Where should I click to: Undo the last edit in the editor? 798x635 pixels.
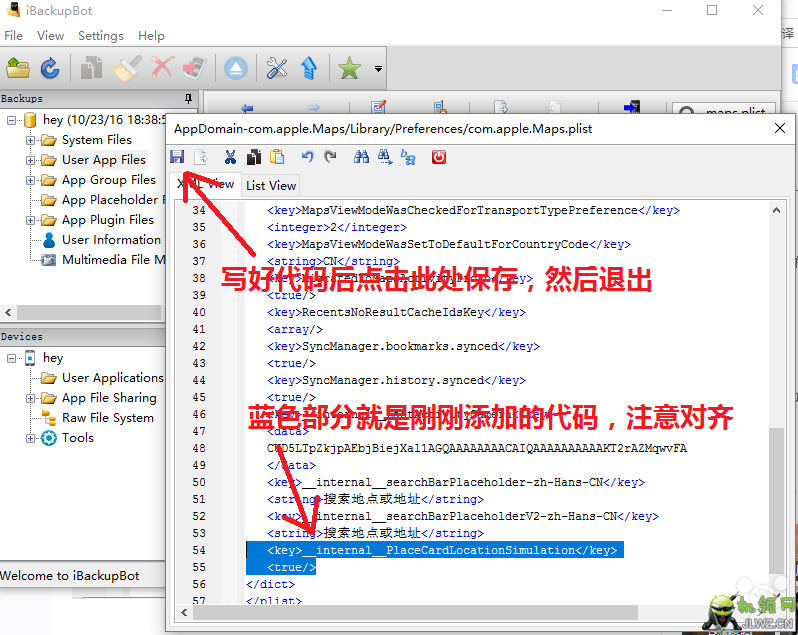[x=307, y=157]
